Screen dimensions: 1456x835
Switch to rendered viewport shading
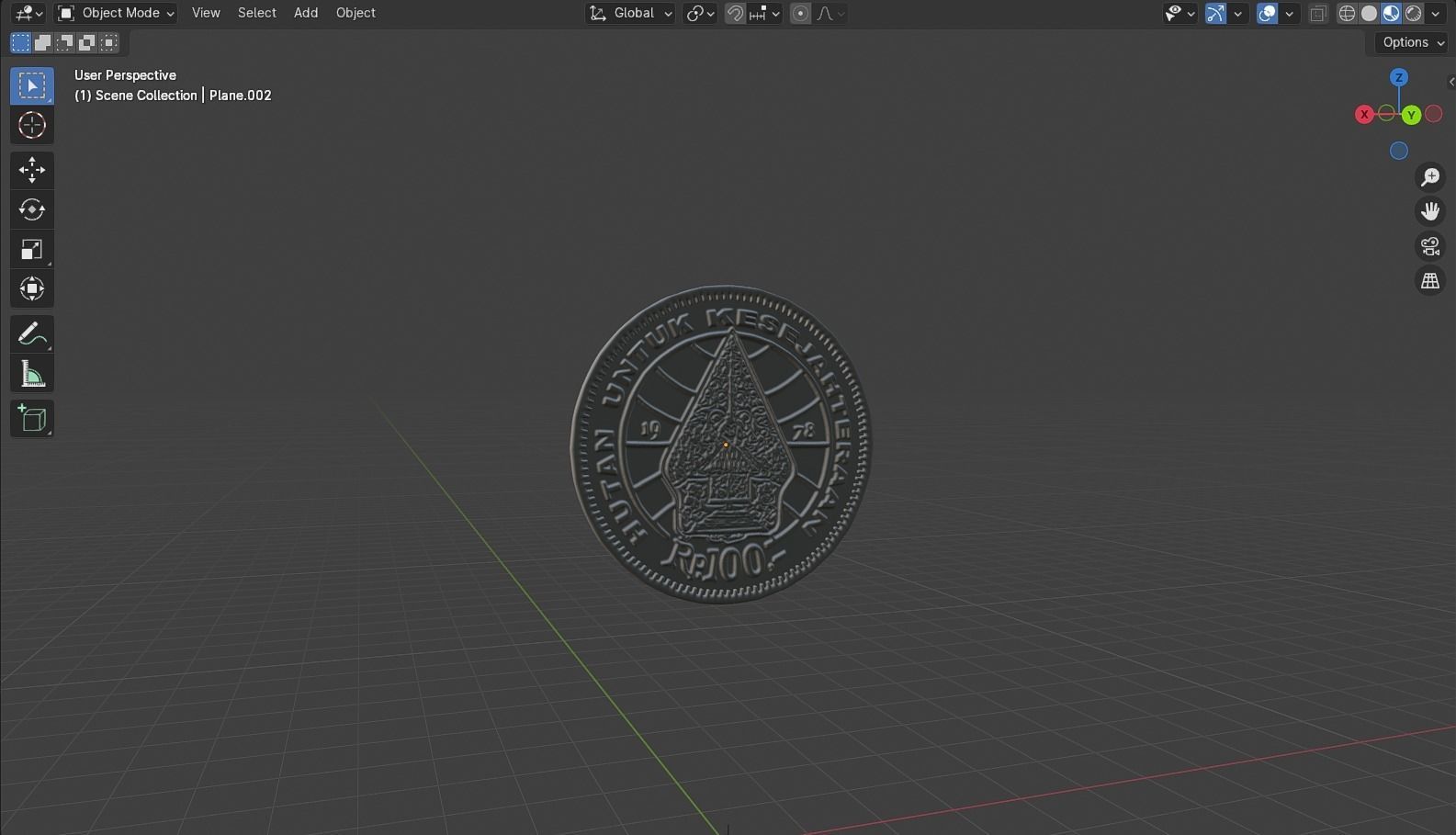[1414, 13]
